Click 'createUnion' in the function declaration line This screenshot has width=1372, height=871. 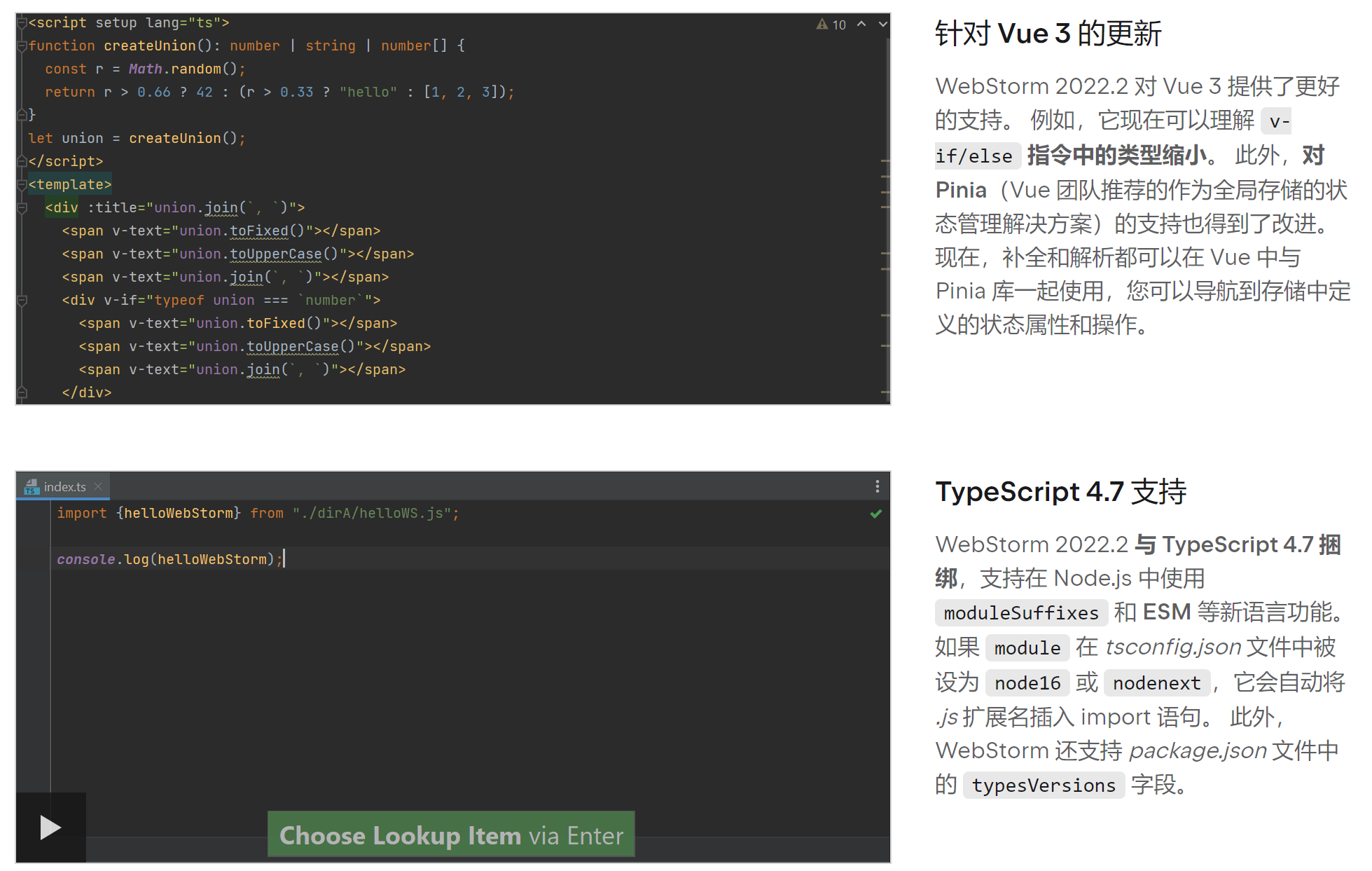coord(150,46)
